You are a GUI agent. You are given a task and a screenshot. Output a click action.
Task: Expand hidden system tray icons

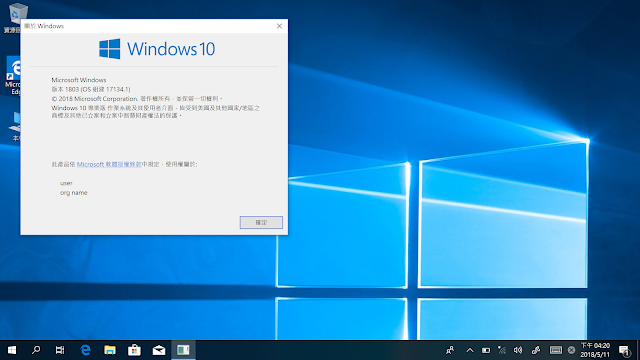click(470, 350)
